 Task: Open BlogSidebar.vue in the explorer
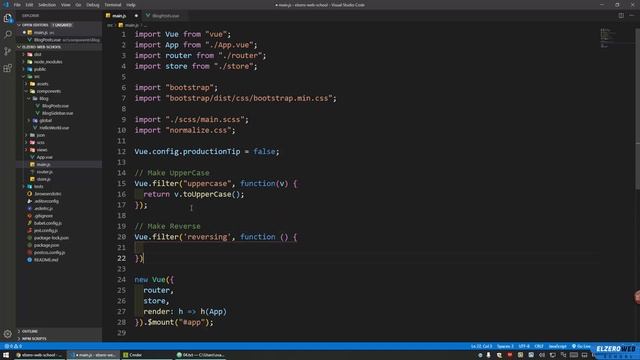[58, 113]
